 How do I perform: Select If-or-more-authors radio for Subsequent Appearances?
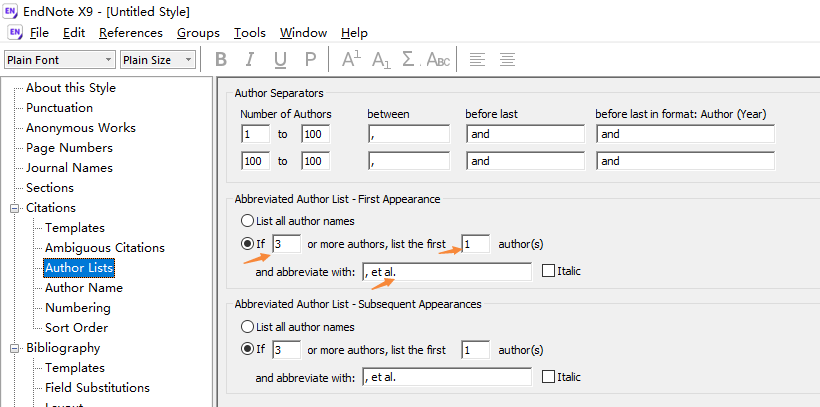247,349
